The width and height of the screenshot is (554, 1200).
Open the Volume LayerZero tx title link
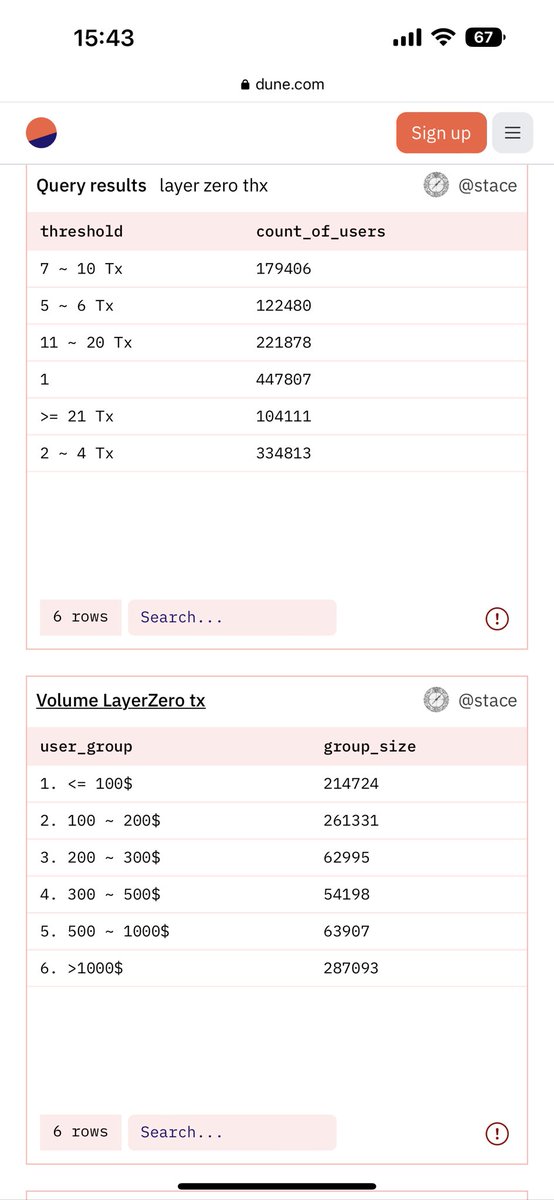coord(121,700)
